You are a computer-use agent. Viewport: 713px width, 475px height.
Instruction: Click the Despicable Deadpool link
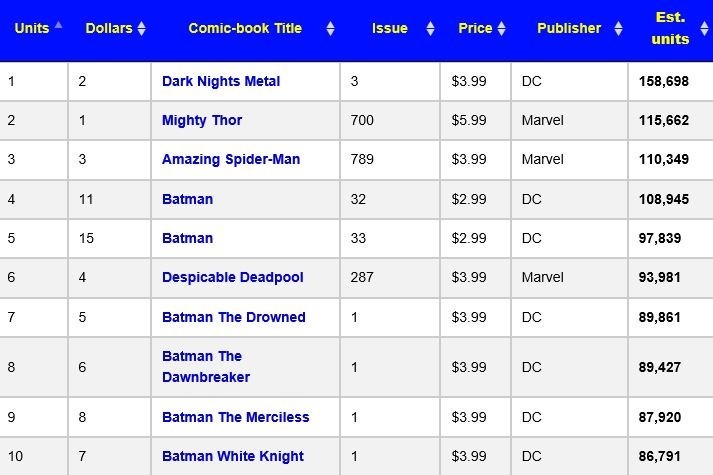233,277
